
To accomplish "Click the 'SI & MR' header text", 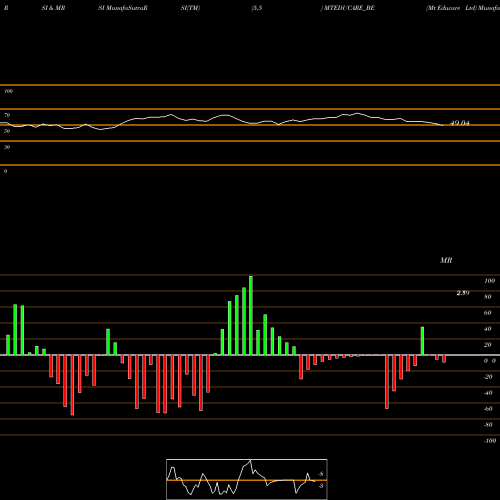I will point(53,8).
